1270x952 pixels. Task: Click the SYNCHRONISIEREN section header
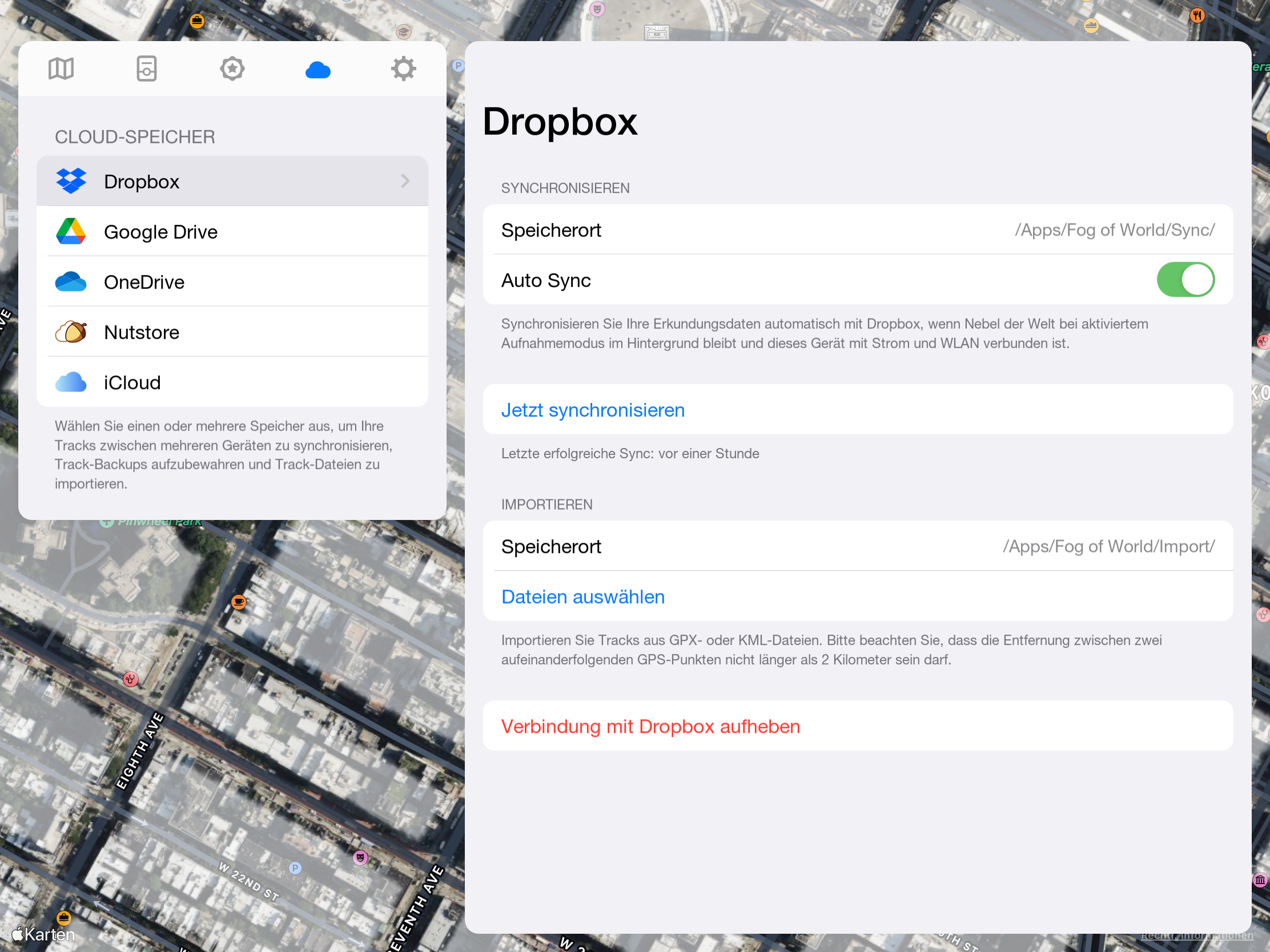(565, 188)
